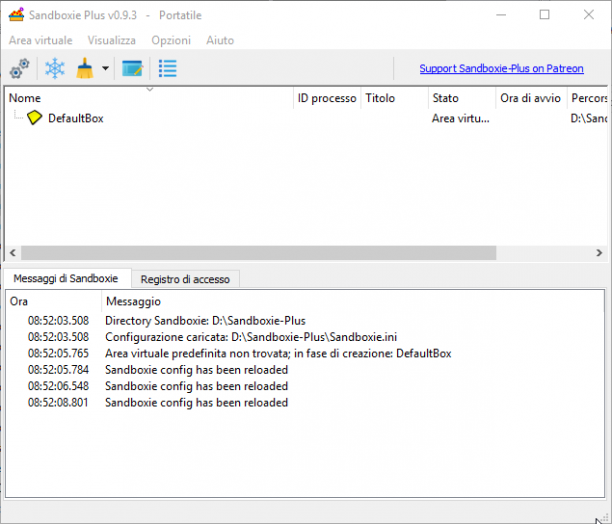612x524 pixels.
Task: Select the 08:52:05.784 config reloaded message
Action: click(305, 370)
